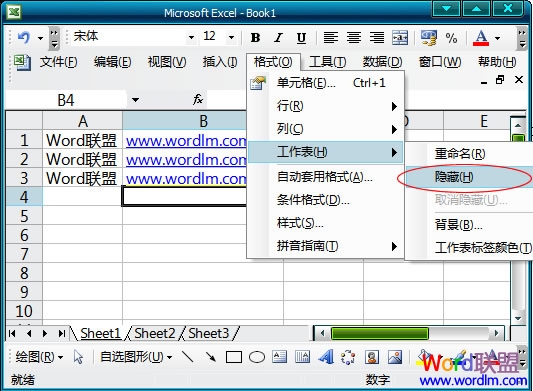Screen dimensions: 533x391
Task: Center align text
Action: (354, 37)
